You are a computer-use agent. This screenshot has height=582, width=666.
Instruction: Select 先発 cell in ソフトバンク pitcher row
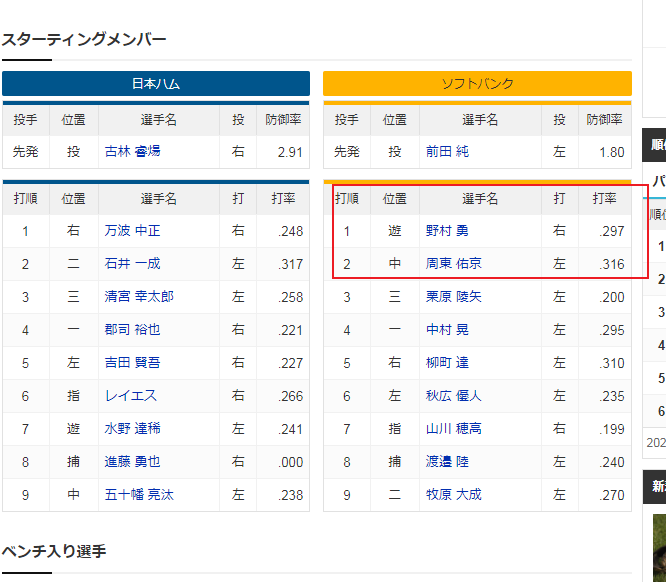[x=347, y=152]
